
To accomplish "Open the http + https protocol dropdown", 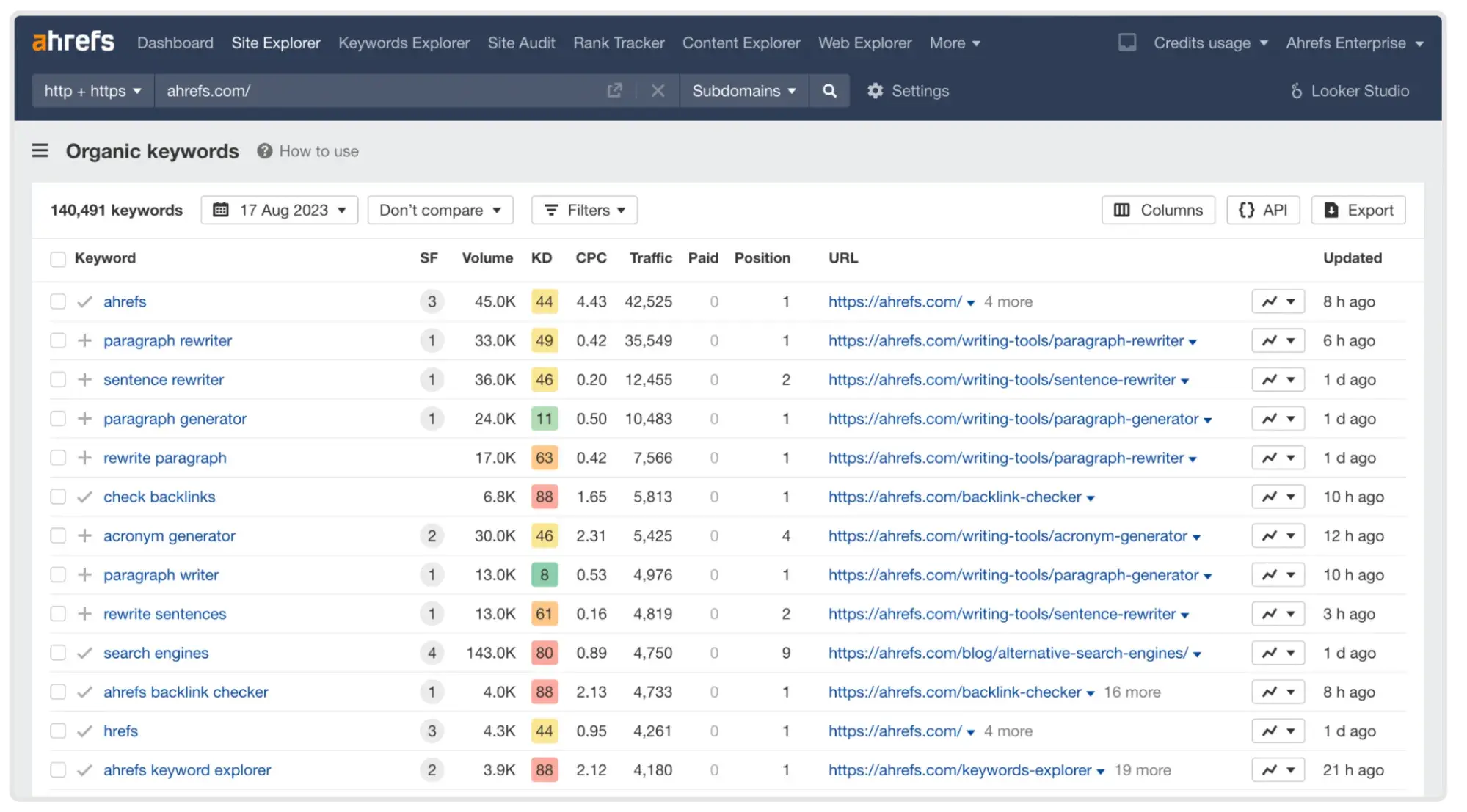I will pyautogui.click(x=93, y=90).
